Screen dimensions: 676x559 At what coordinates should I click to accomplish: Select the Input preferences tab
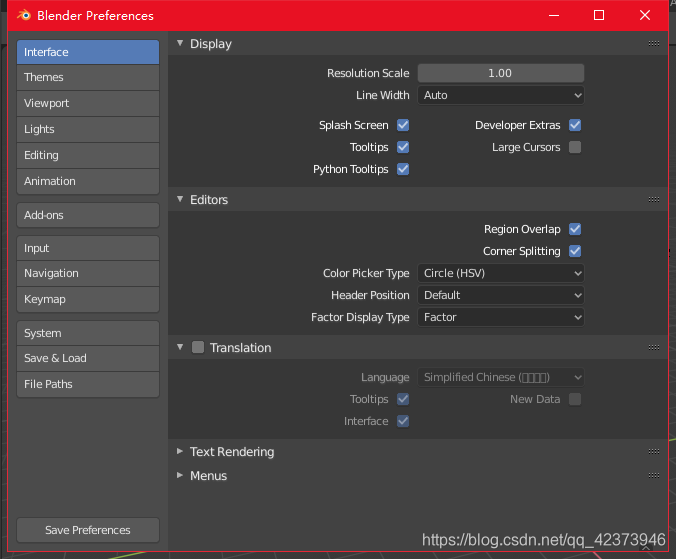pos(88,248)
